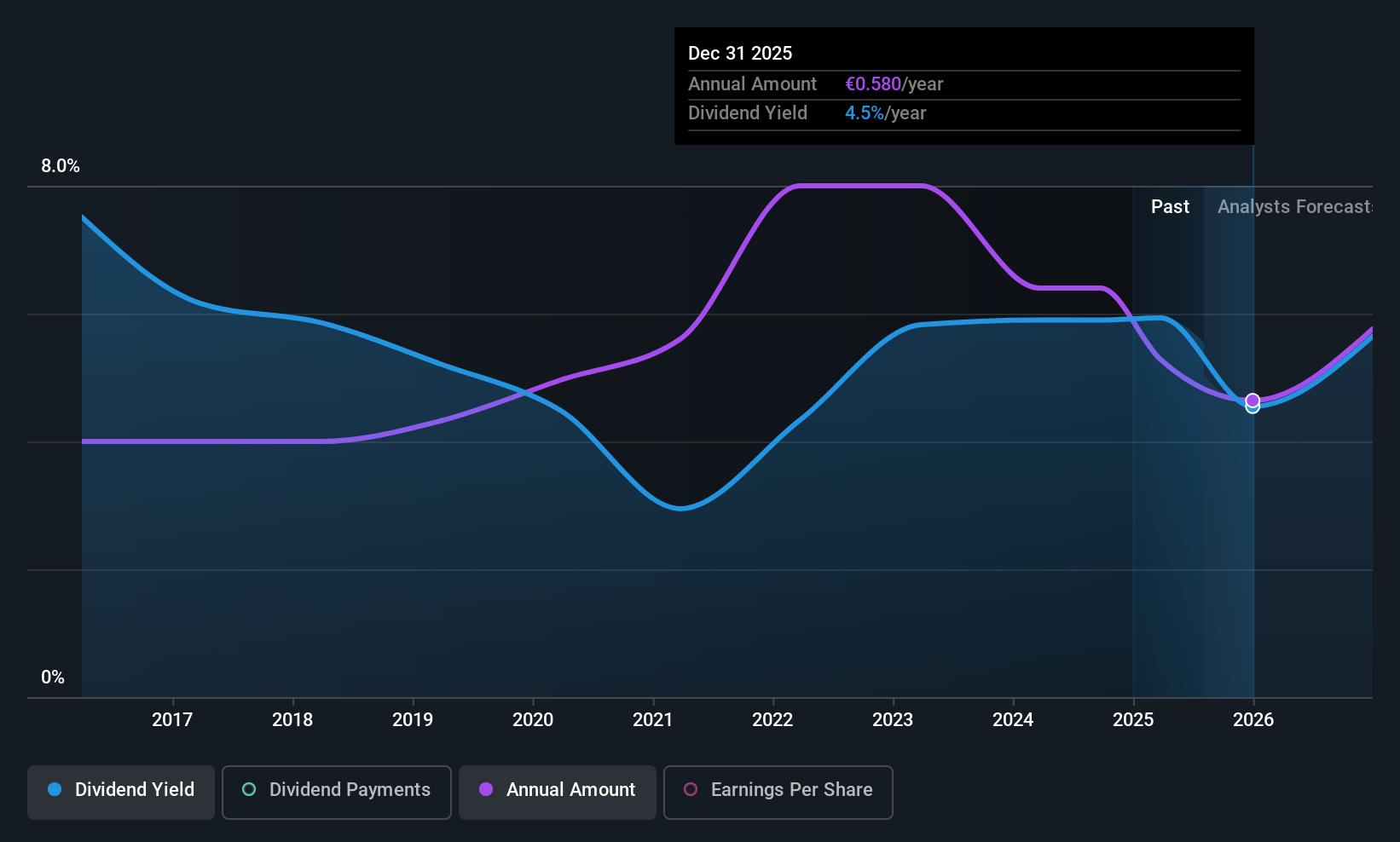Click the hollow circle beside Earnings Per Share
Screen dimensions: 1400x842
coord(691,790)
